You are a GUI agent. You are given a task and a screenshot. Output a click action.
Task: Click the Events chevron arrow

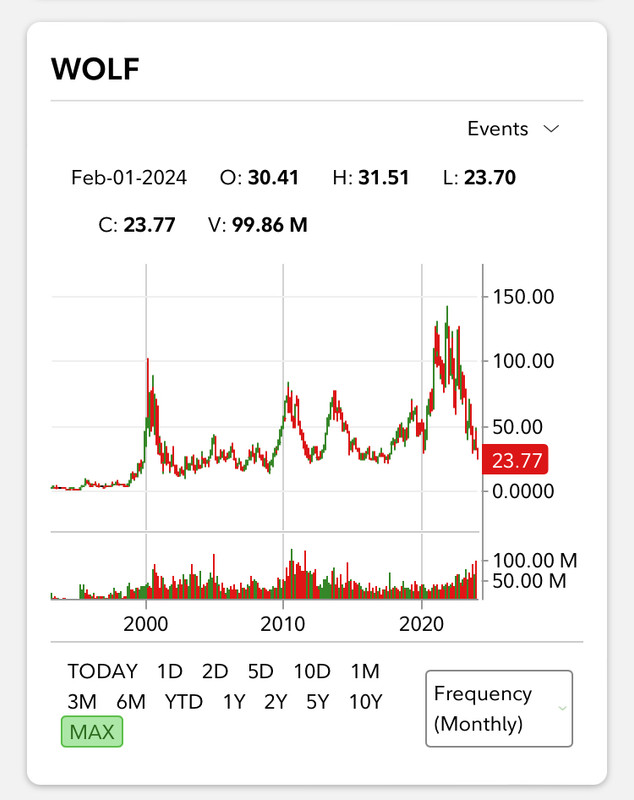pyautogui.click(x=551, y=129)
